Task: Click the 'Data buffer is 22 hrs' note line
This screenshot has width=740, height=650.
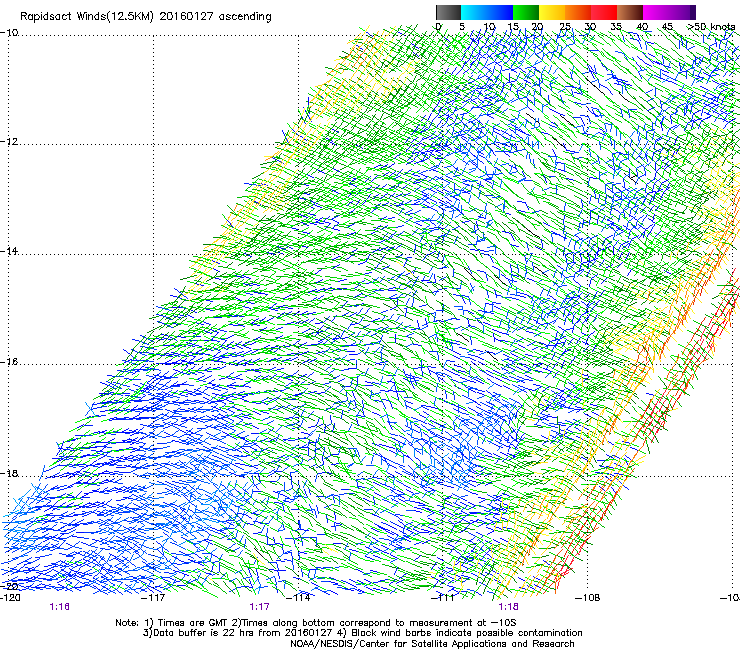Action: point(362,633)
